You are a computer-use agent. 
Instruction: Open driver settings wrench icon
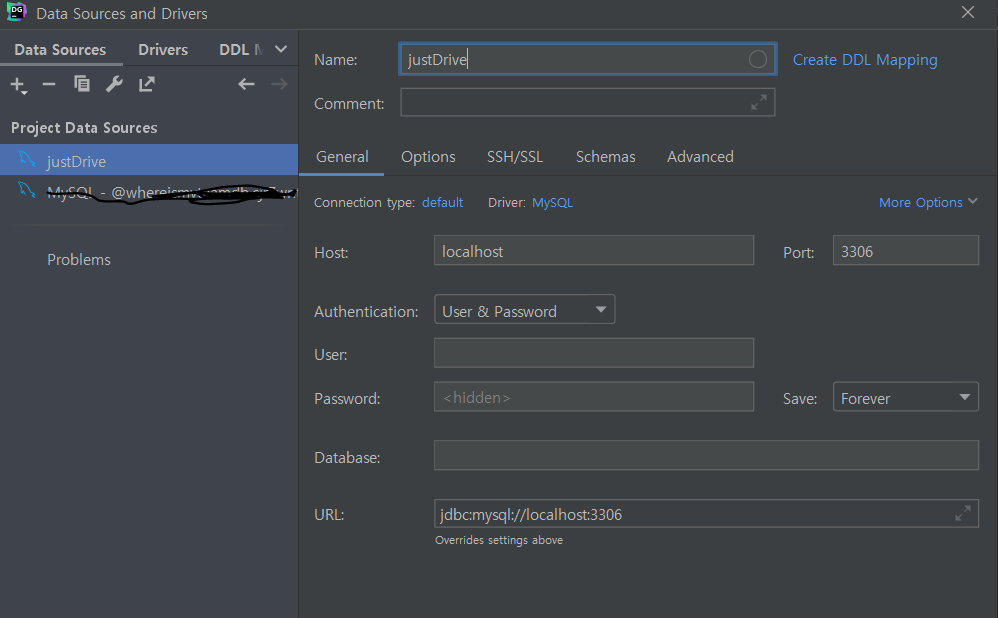click(x=115, y=83)
